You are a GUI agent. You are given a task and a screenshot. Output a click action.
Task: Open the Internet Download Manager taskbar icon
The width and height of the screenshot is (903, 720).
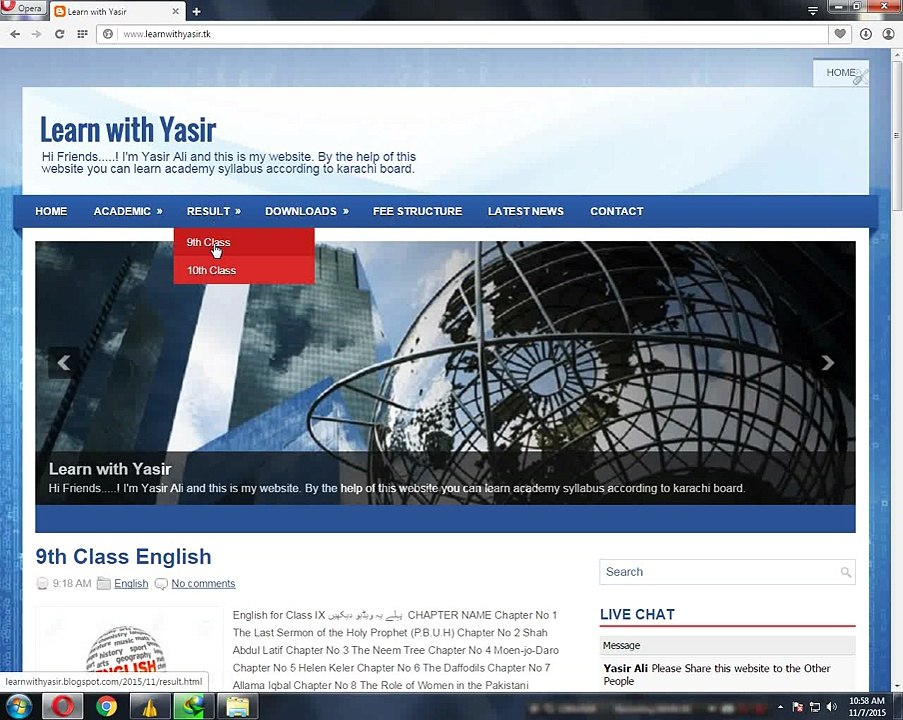194,706
